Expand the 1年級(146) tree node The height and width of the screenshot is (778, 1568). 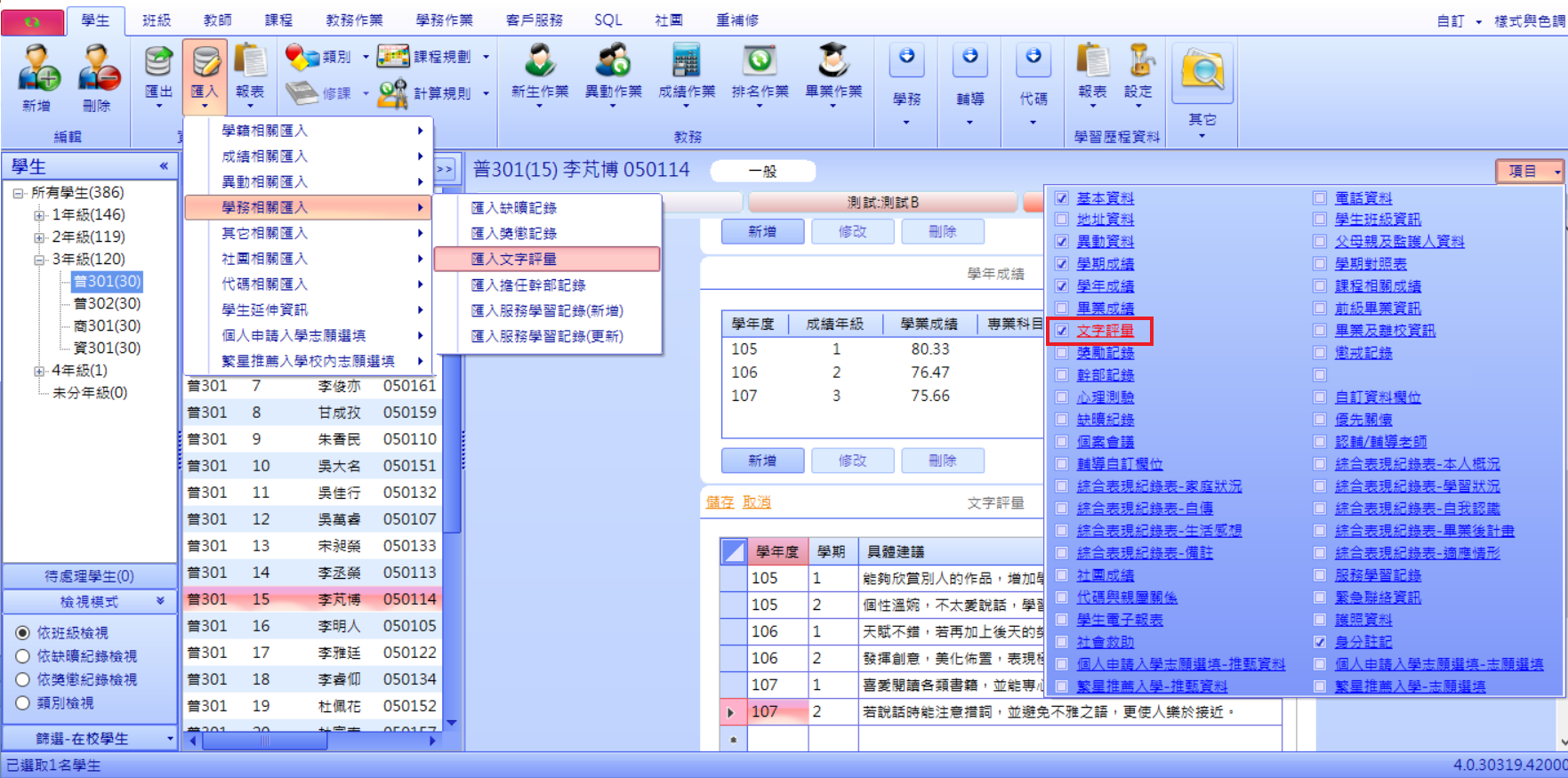pos(39,215)
